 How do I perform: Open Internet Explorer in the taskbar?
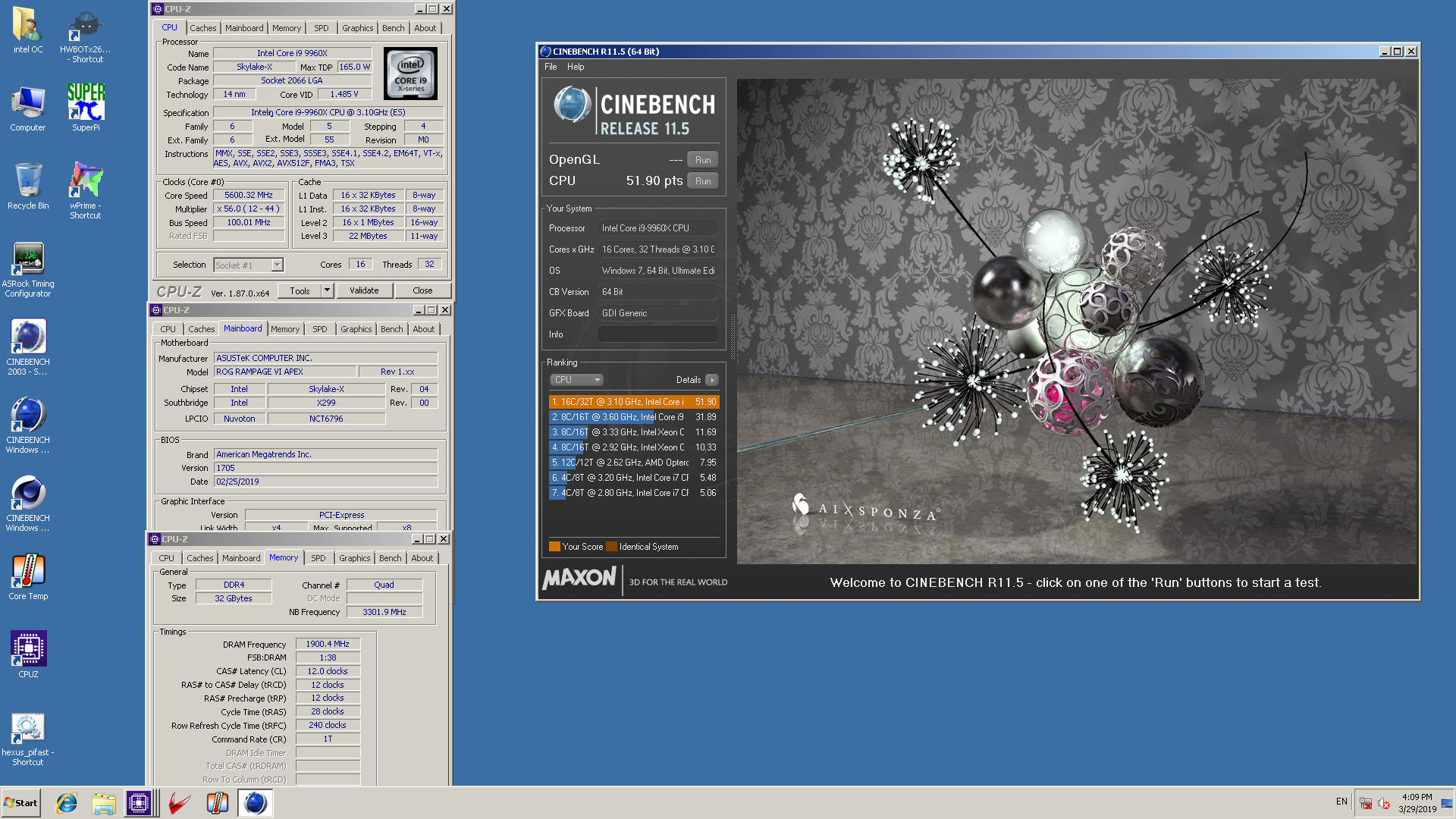click(x=67, y=803)
